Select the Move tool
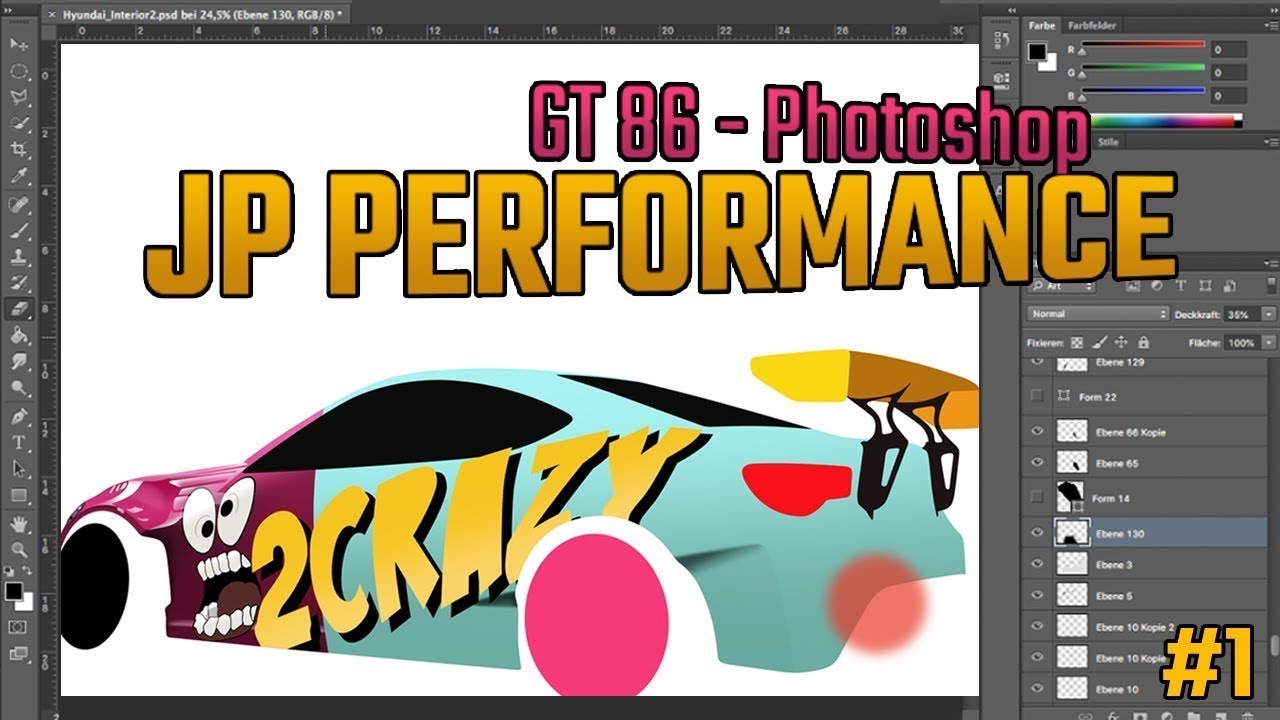Viewport: 1280px width, 720px height. tap(19, 46)
